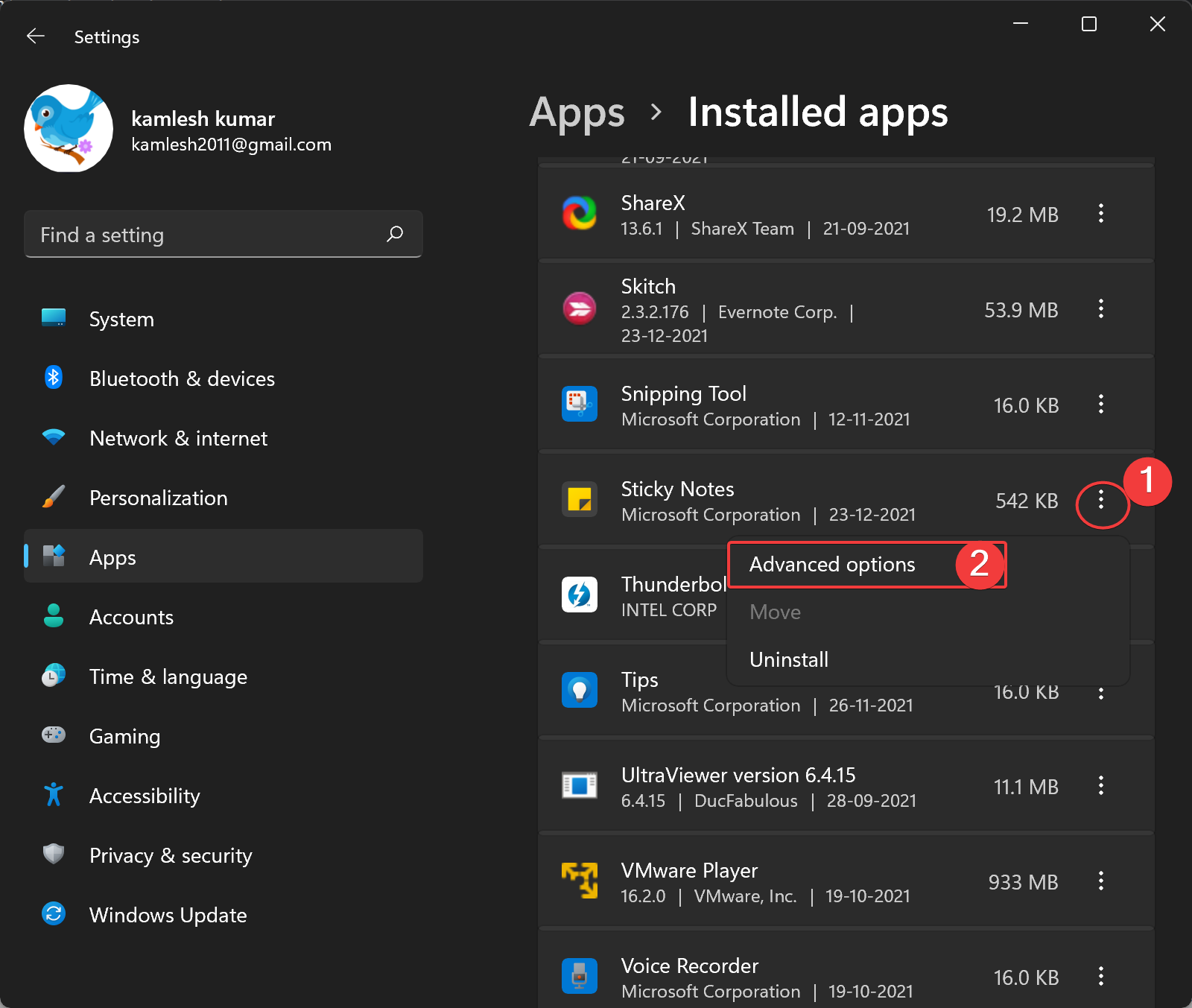1192x1008 pixels.
Task: Click the search magnifier icon
Action: (395, 235)
